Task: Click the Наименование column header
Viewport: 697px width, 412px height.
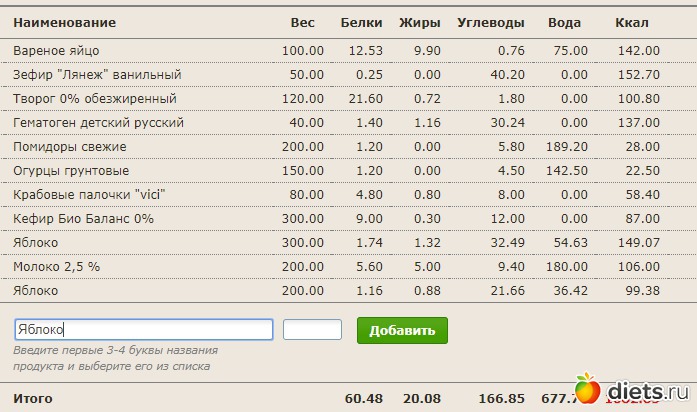Action: [x=64, y=22]
